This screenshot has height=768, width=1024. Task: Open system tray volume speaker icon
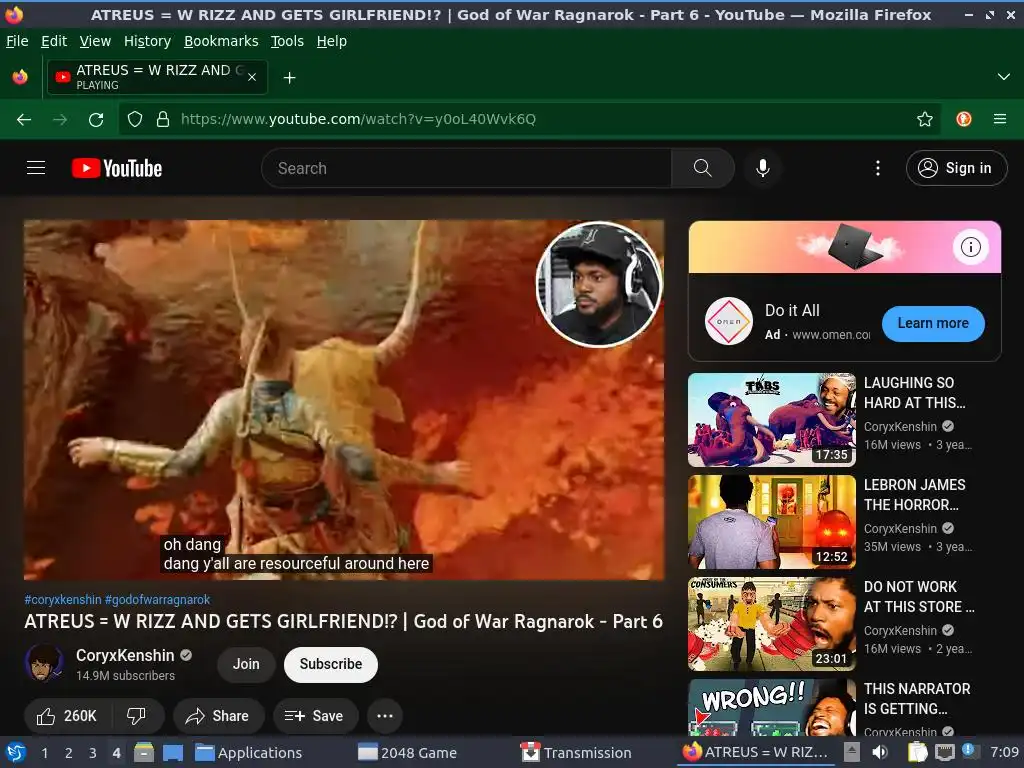[x=880, y=752]
